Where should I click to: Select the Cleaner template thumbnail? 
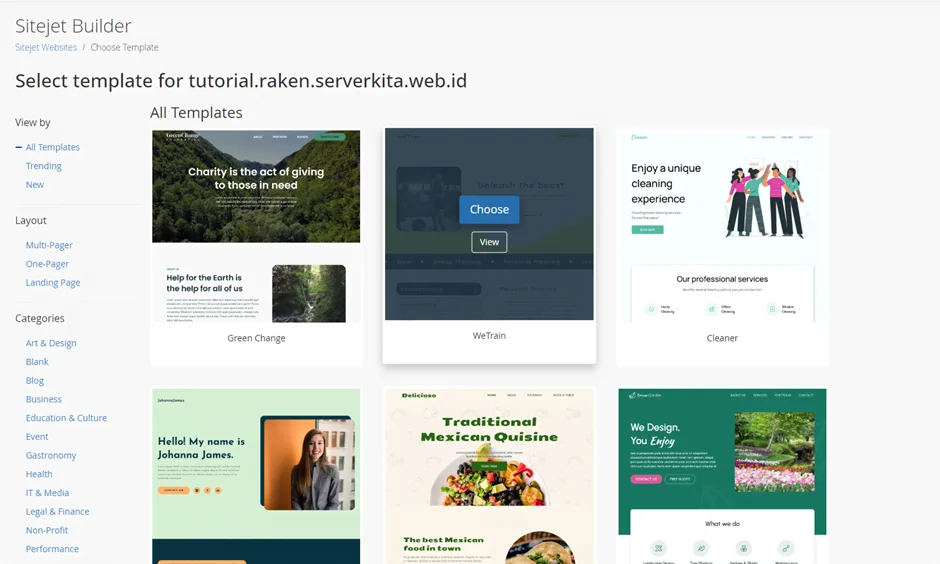point(722,226)
